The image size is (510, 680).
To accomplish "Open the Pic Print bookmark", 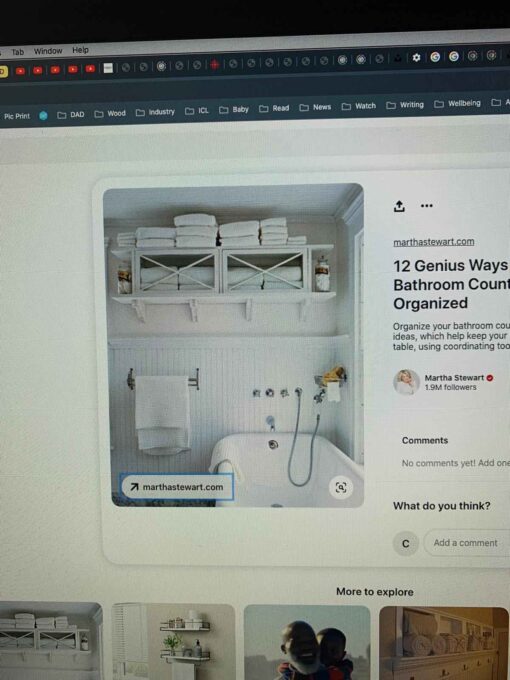I will (16, 116).
